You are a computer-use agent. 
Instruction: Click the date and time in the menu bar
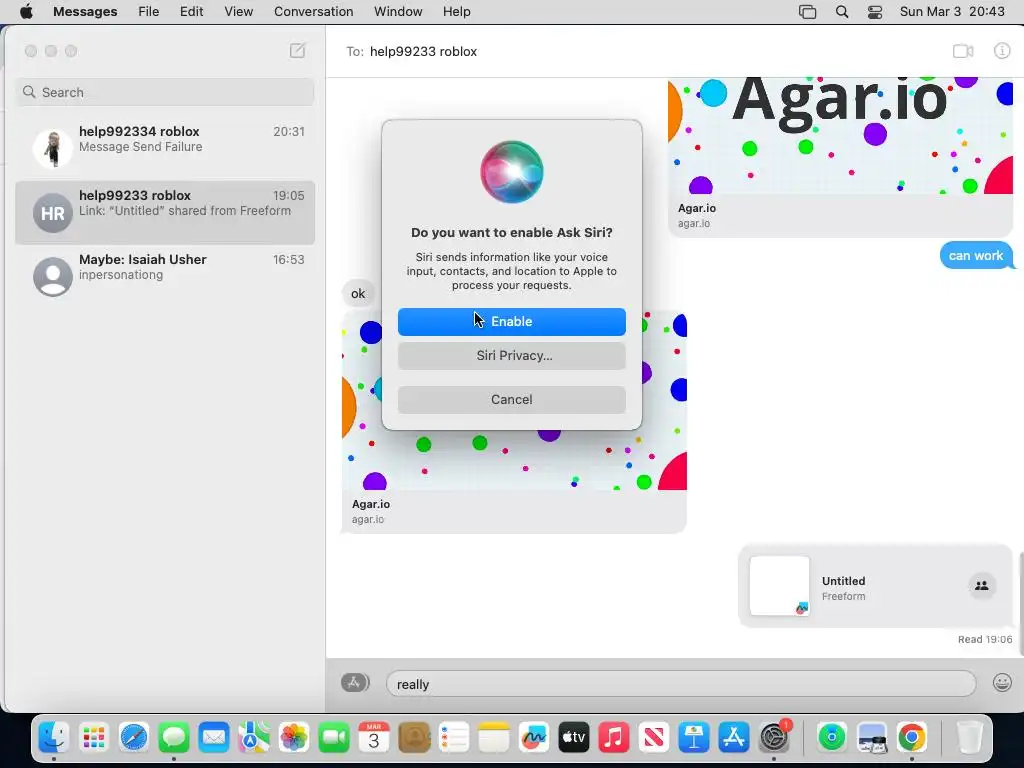(952, 12)
